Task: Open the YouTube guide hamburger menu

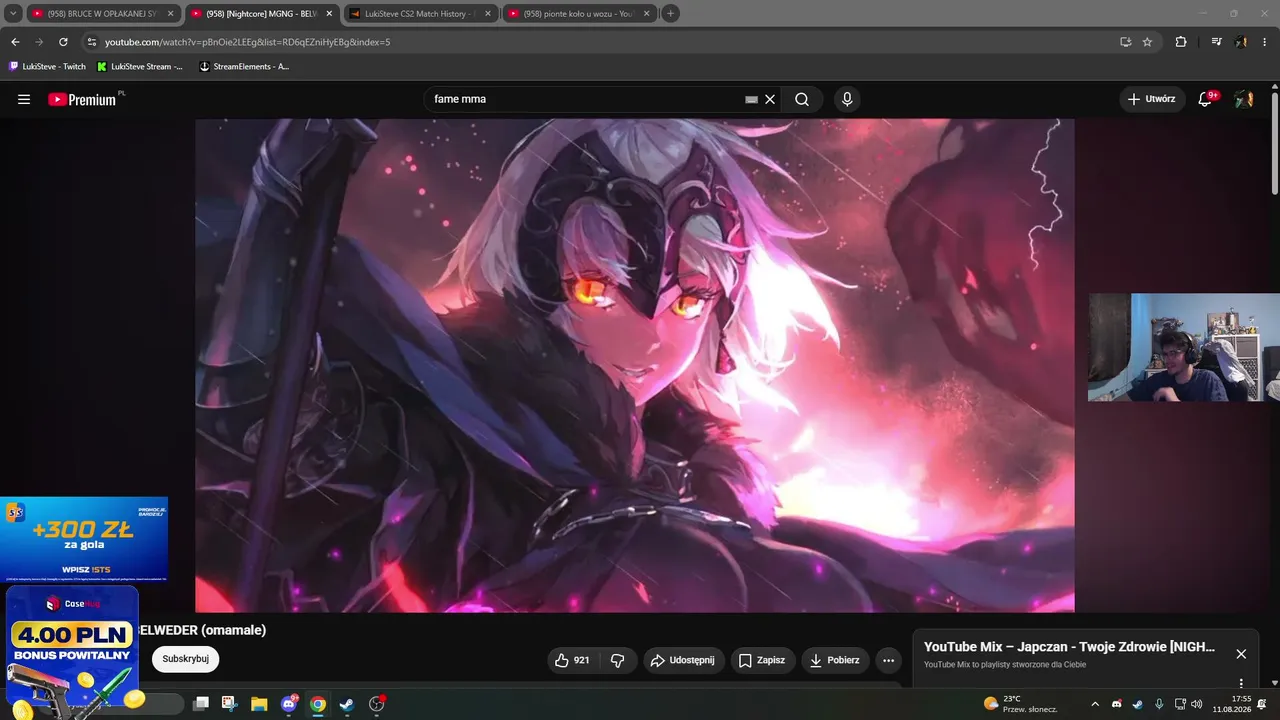Action: click(x=24, y=99)
